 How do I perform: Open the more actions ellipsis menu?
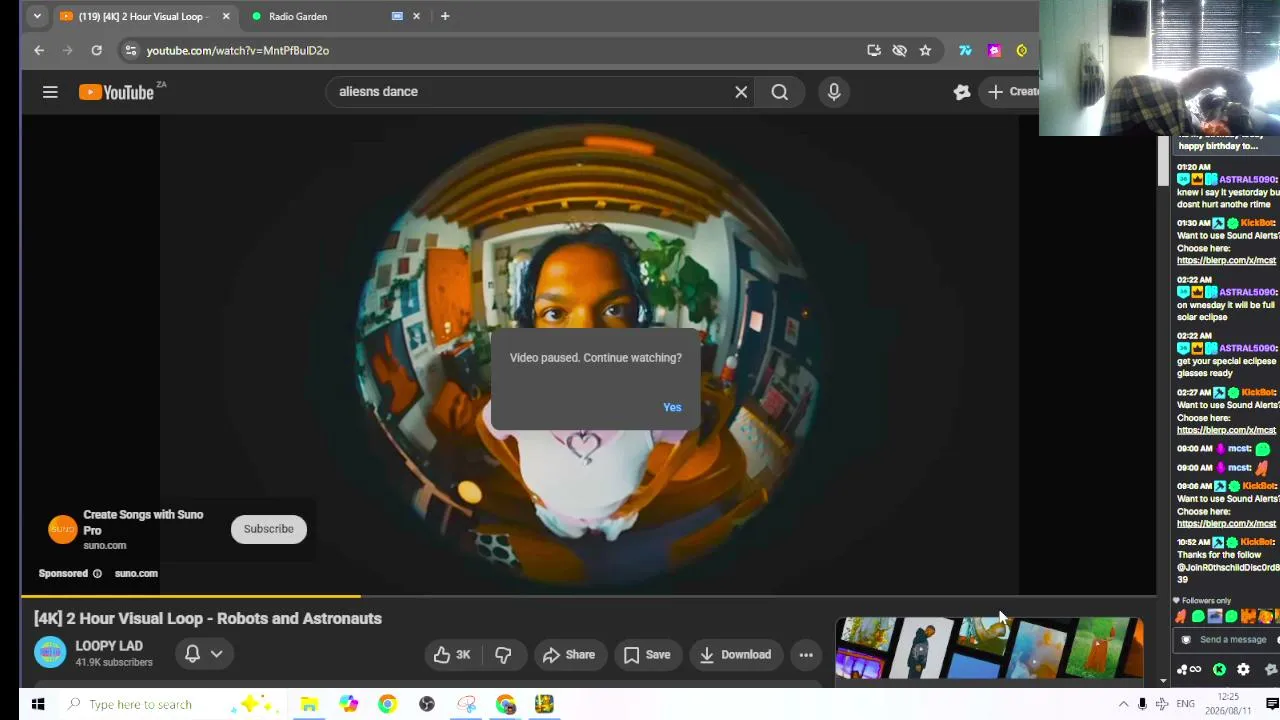806,655
